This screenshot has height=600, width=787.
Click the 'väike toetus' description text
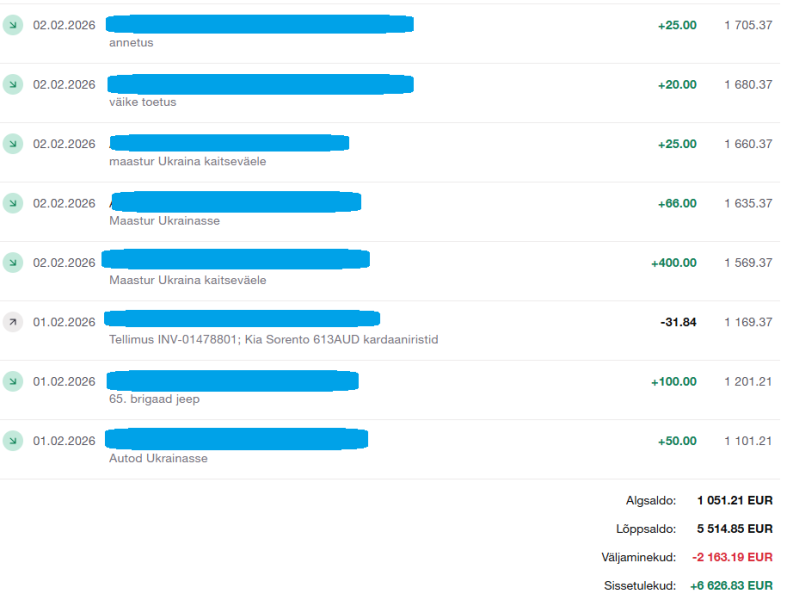pos(142,102)
